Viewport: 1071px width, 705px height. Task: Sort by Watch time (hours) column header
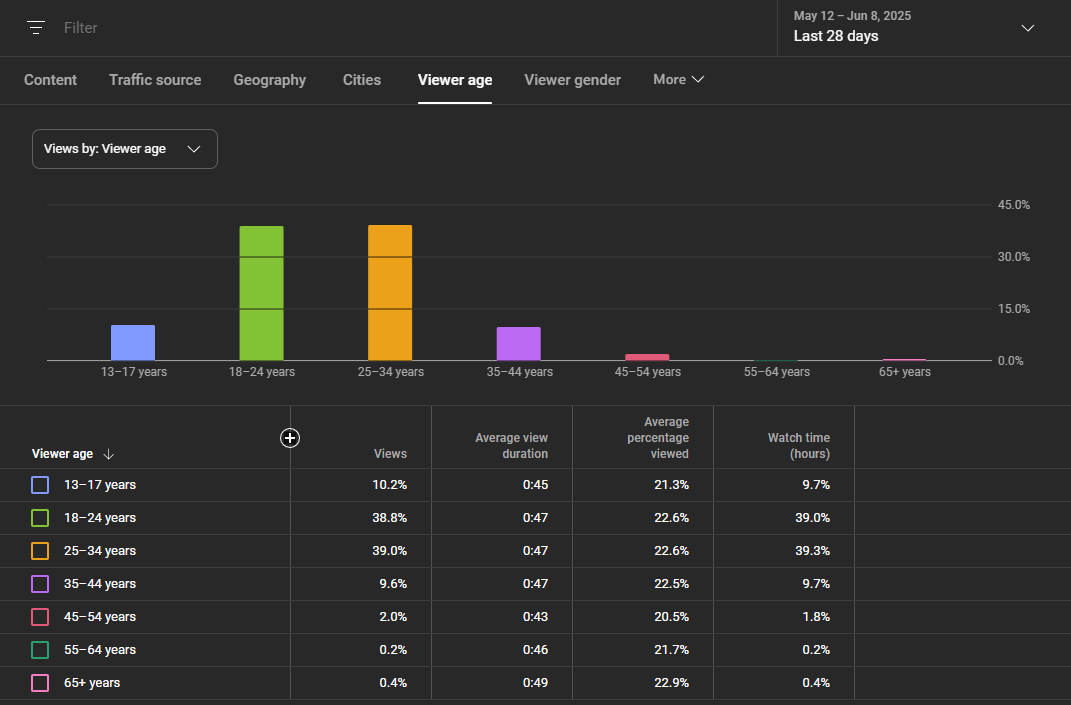point(798,445)
